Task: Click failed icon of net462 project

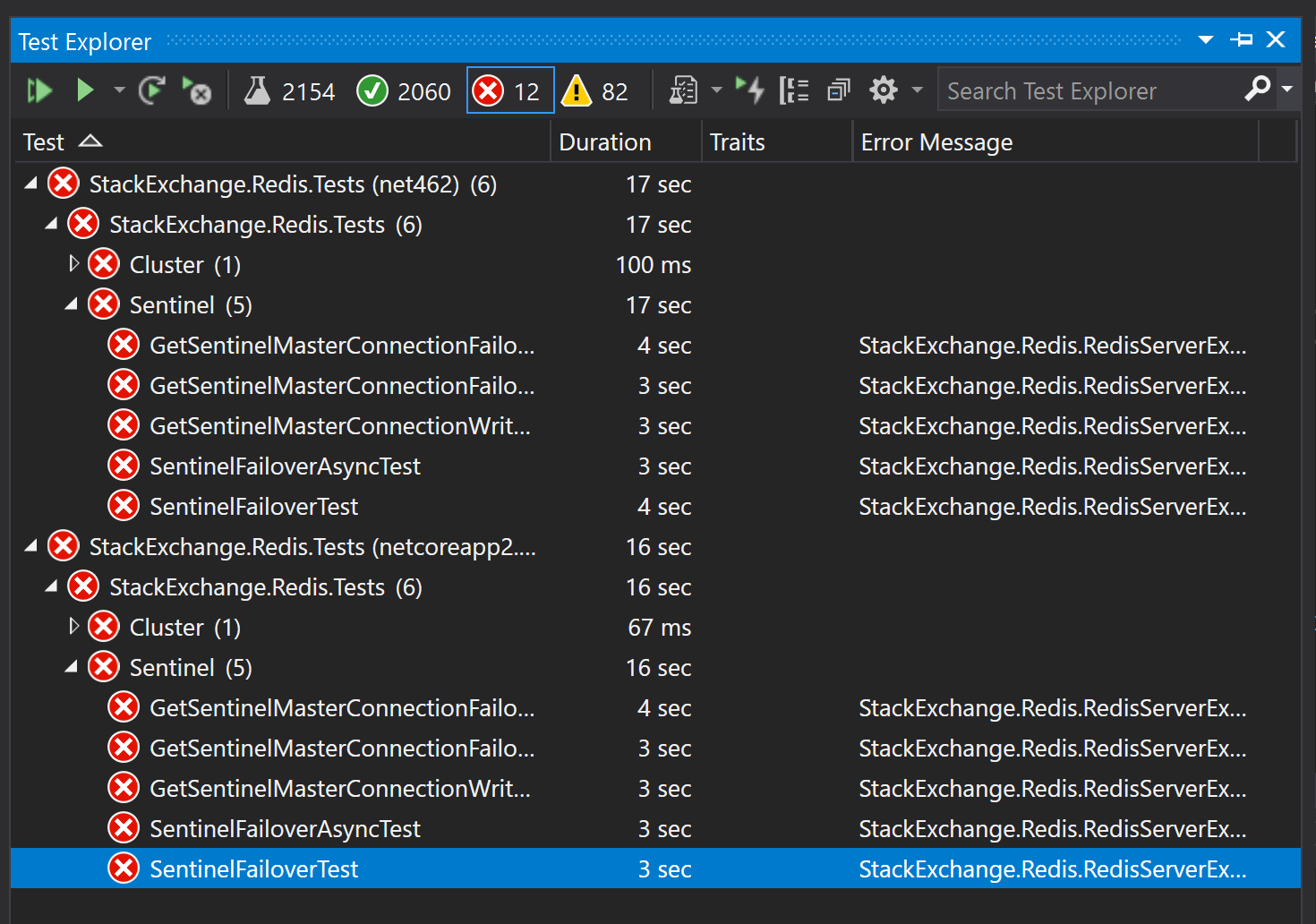Action: pyautogui.click(x=64, y=184)
